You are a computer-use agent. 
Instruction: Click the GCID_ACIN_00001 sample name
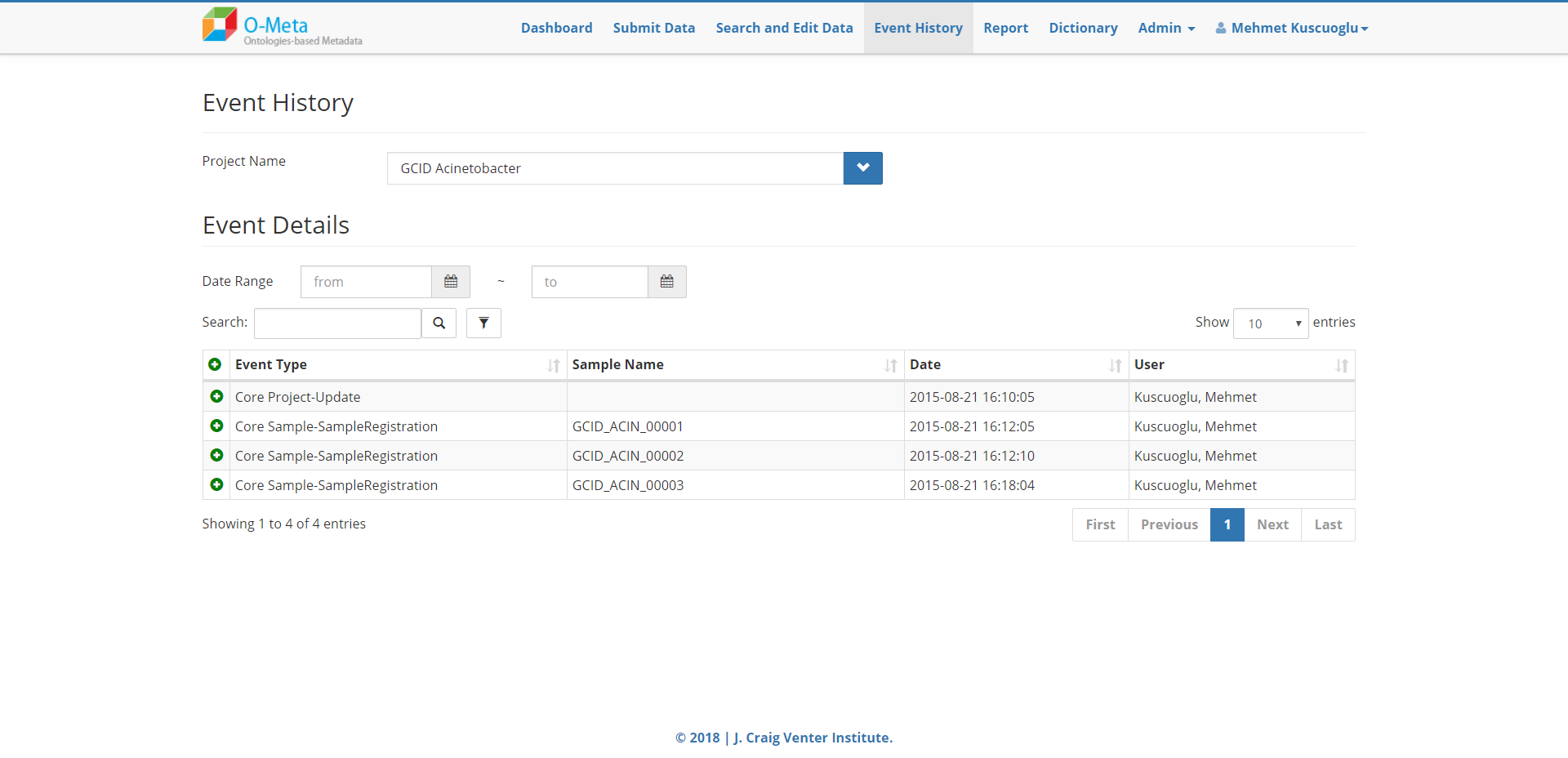[x=628, y=426]
